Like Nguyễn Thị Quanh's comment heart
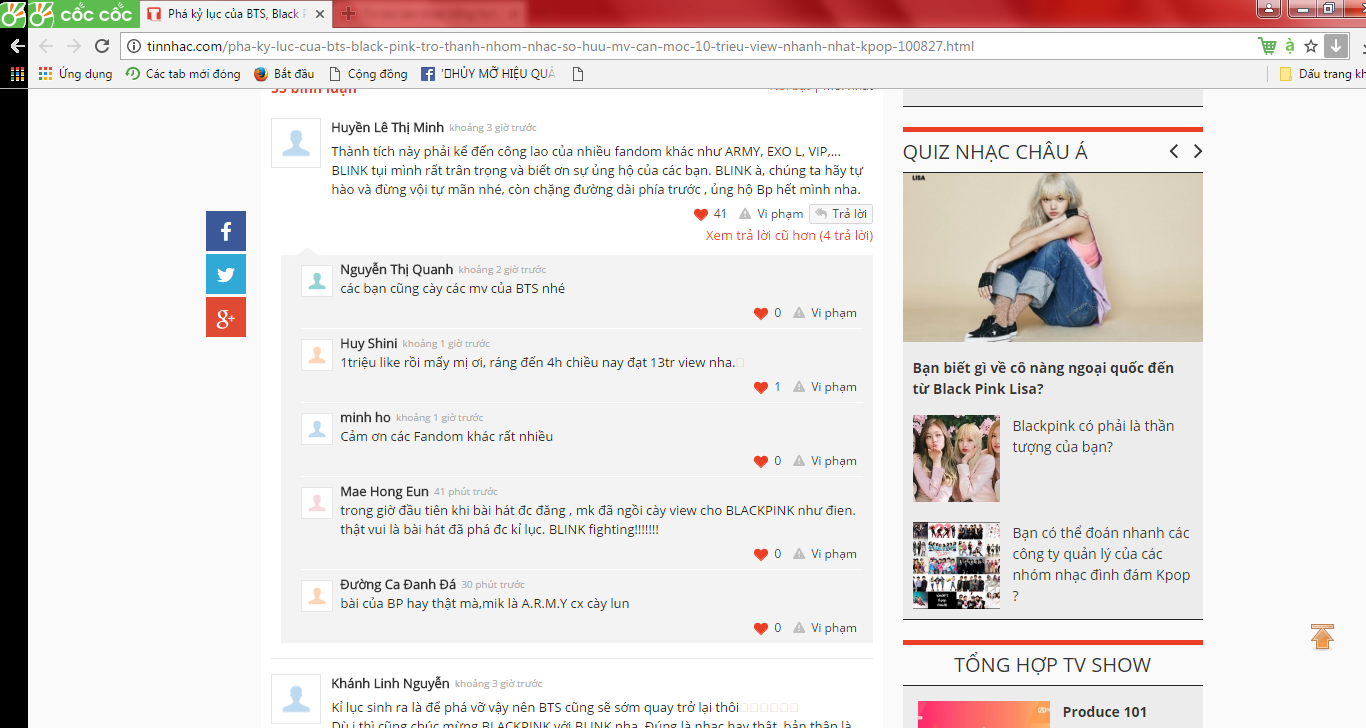 tap(761, 313)
